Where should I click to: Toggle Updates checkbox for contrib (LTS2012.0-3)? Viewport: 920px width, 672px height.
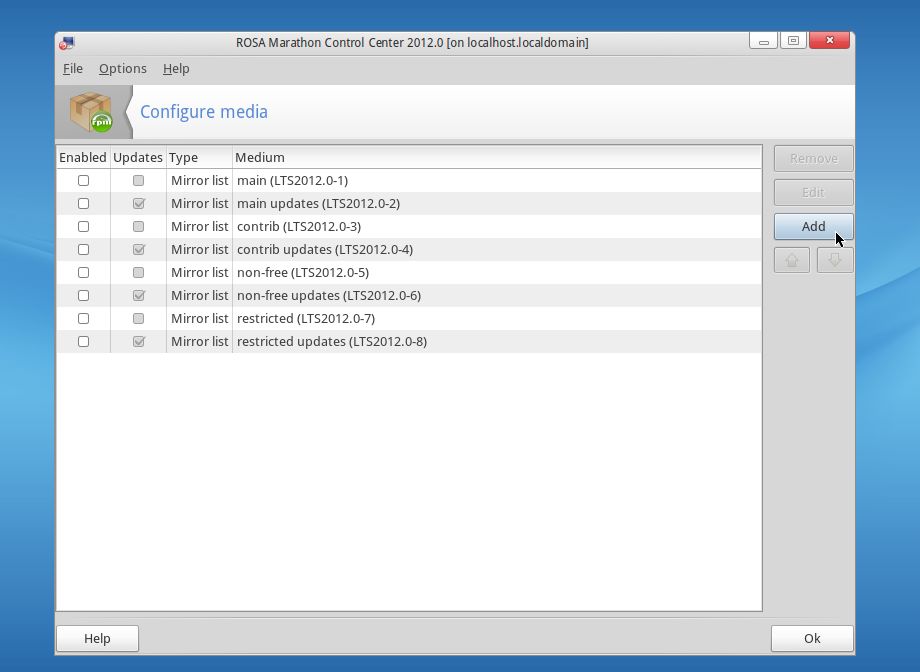(138, 227)
